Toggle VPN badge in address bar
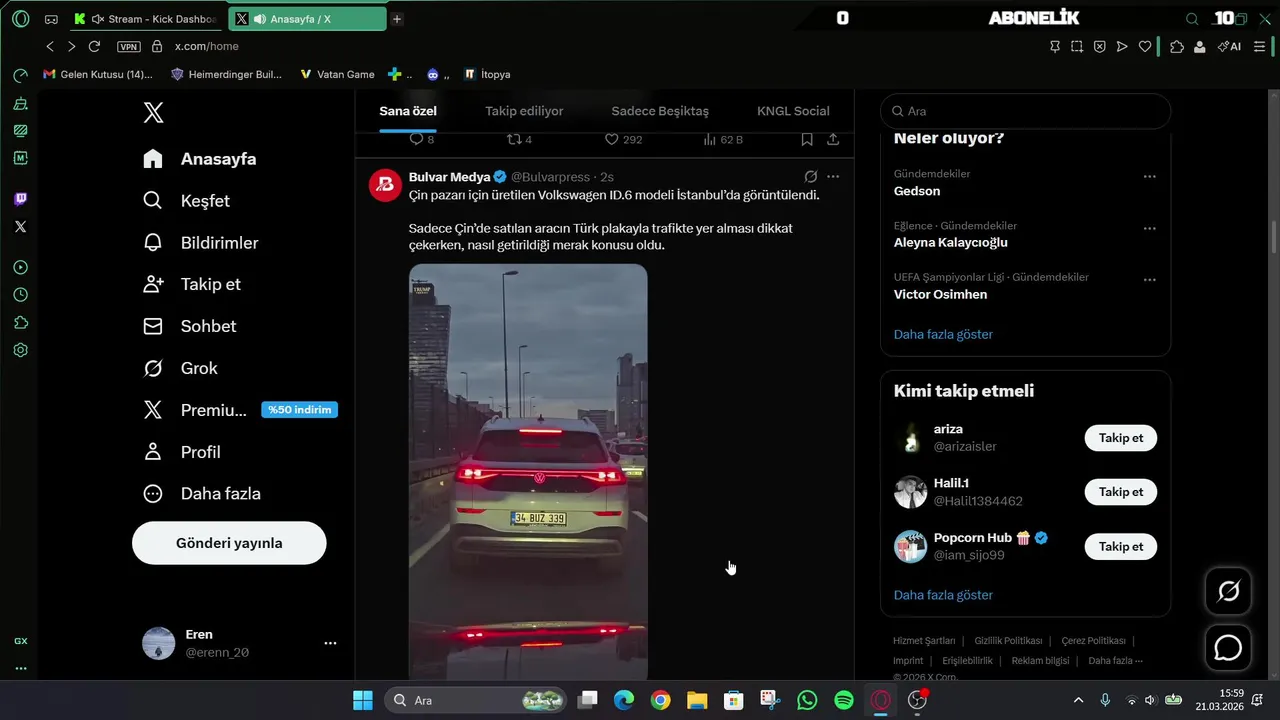The image size is (1280, 720). [x=129, y=46]
